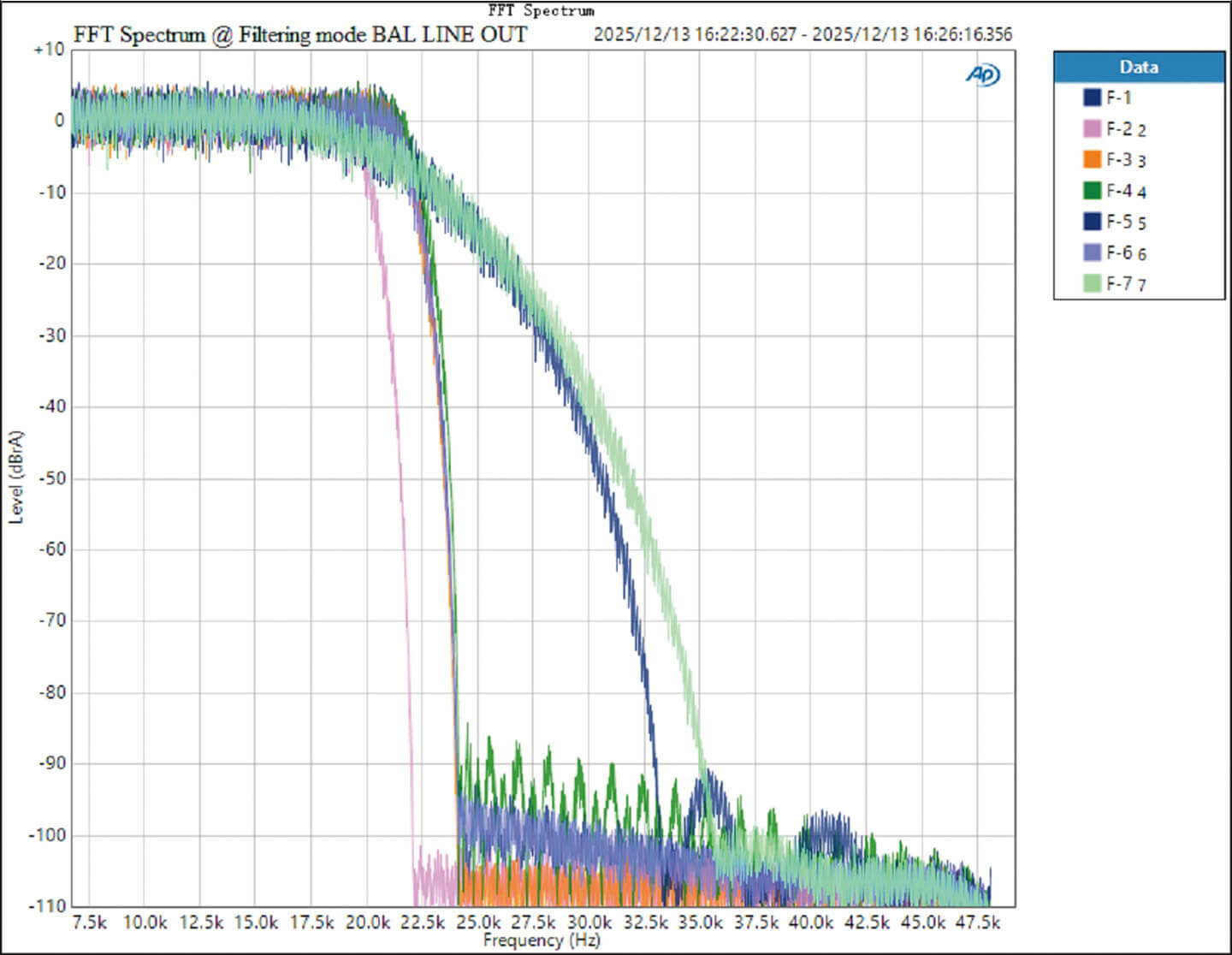This screenshot has height=955, width=1232.
Task: Select the F-2 2 trace label
Action: [x=1126, y=129]
